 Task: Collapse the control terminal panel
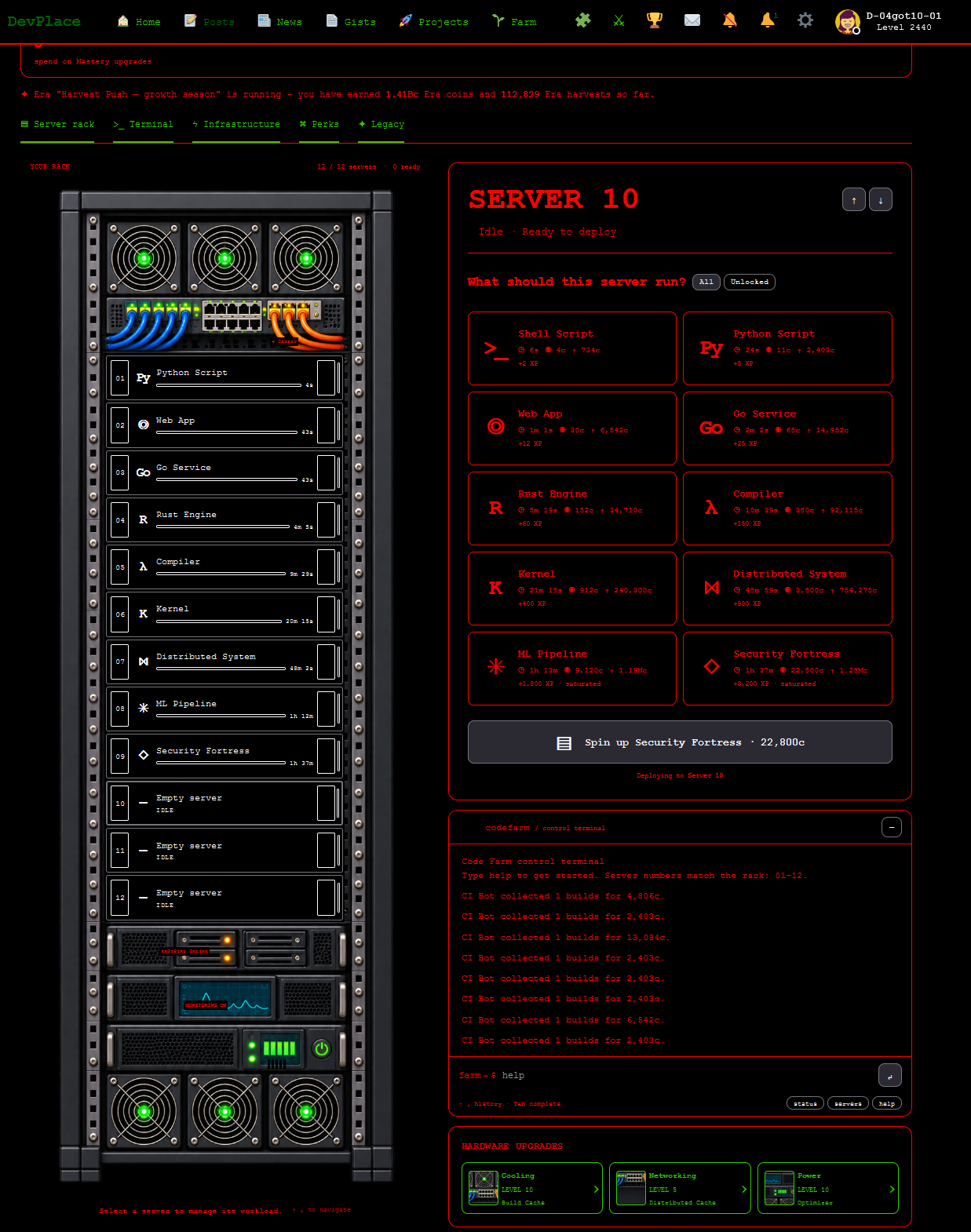[x=892, y=827]
